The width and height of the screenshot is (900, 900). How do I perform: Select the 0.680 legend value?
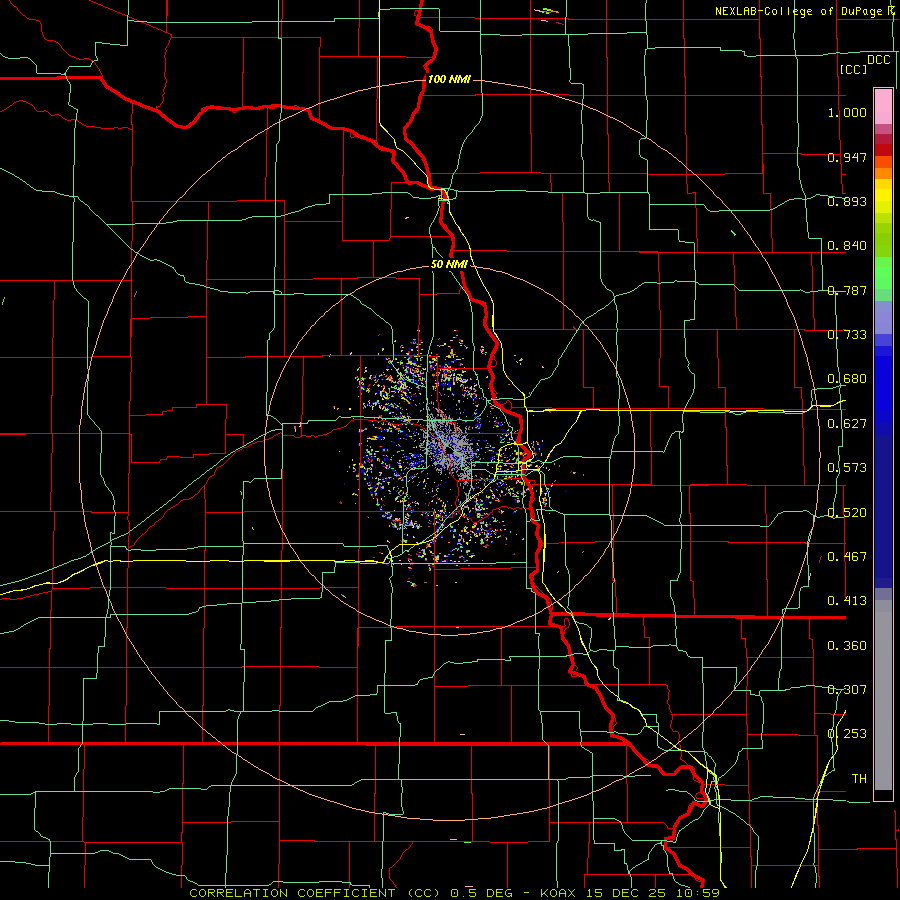click(847, 379)
